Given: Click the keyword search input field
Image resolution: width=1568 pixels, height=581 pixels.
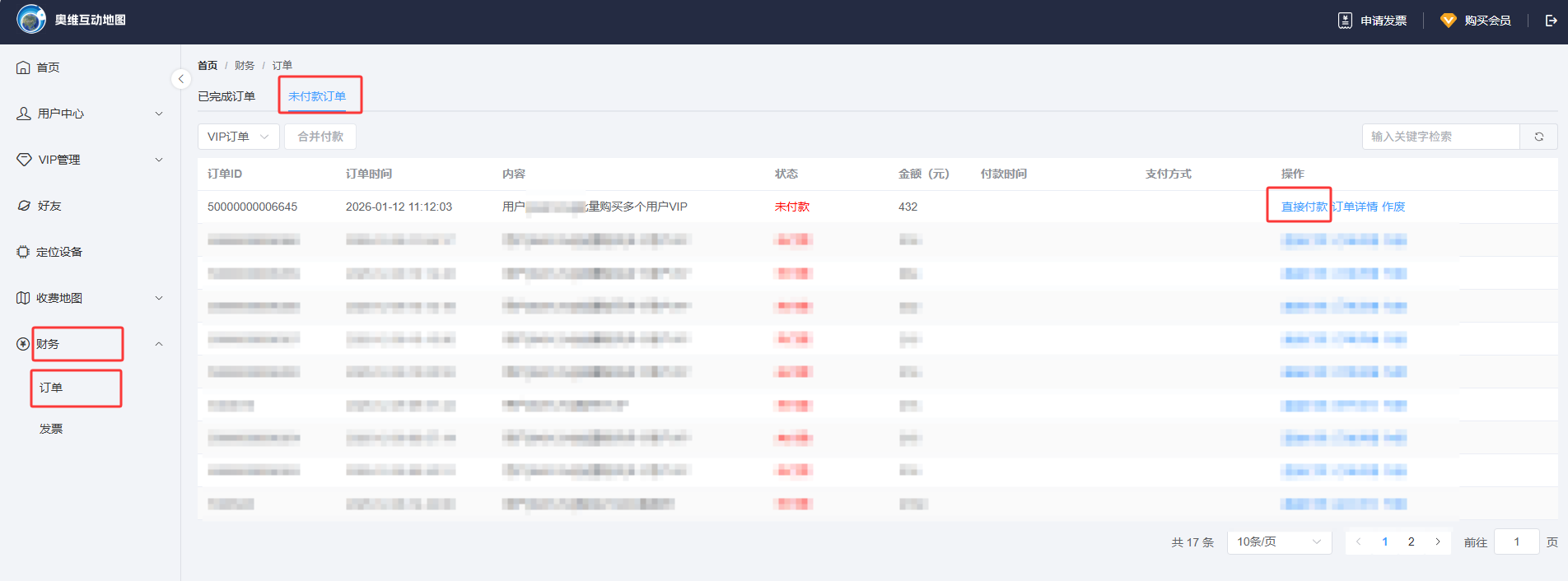Looking at the screenshot, I should (x=1440, y=137).
